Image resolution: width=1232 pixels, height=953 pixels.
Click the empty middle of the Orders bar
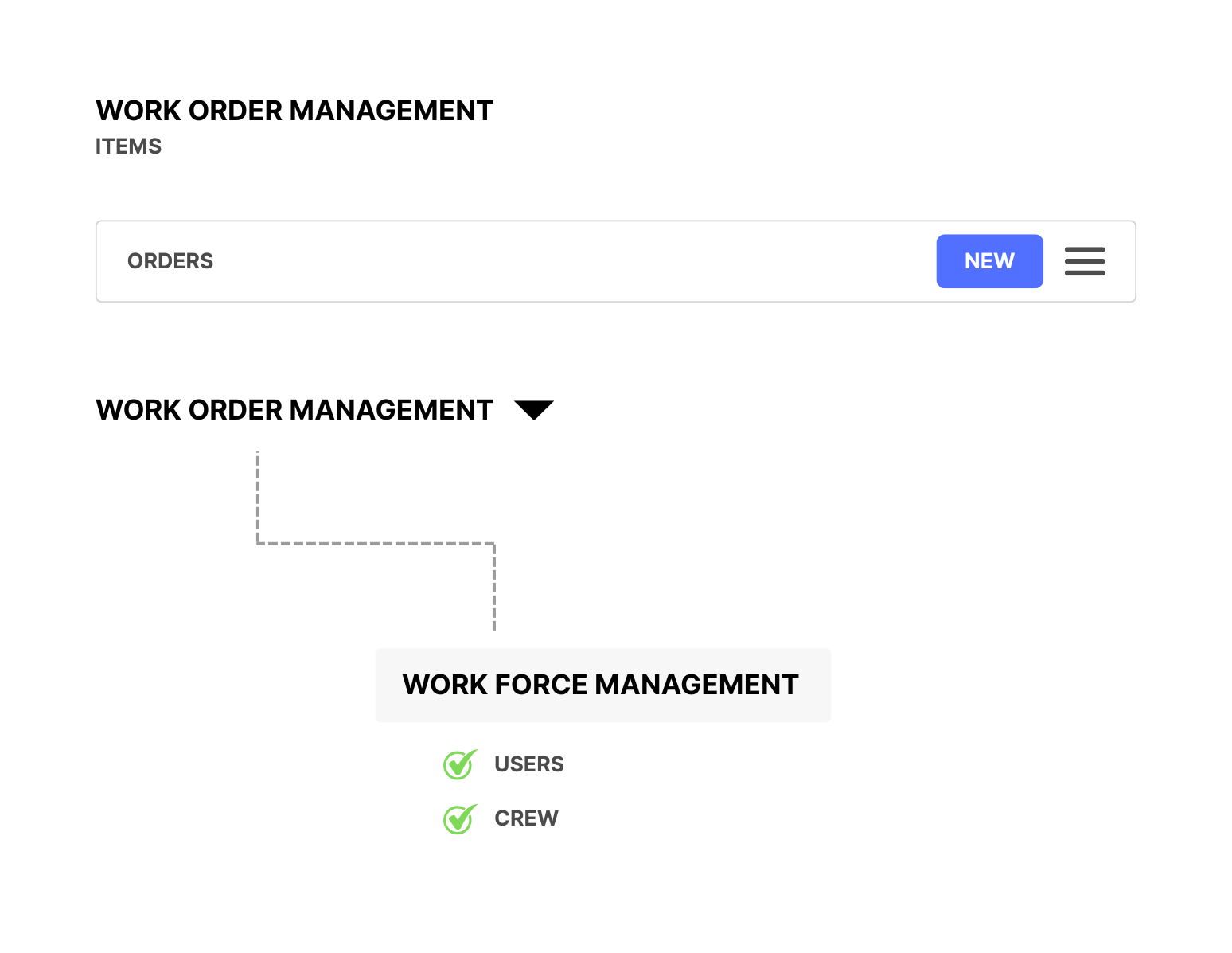point(557,261)
